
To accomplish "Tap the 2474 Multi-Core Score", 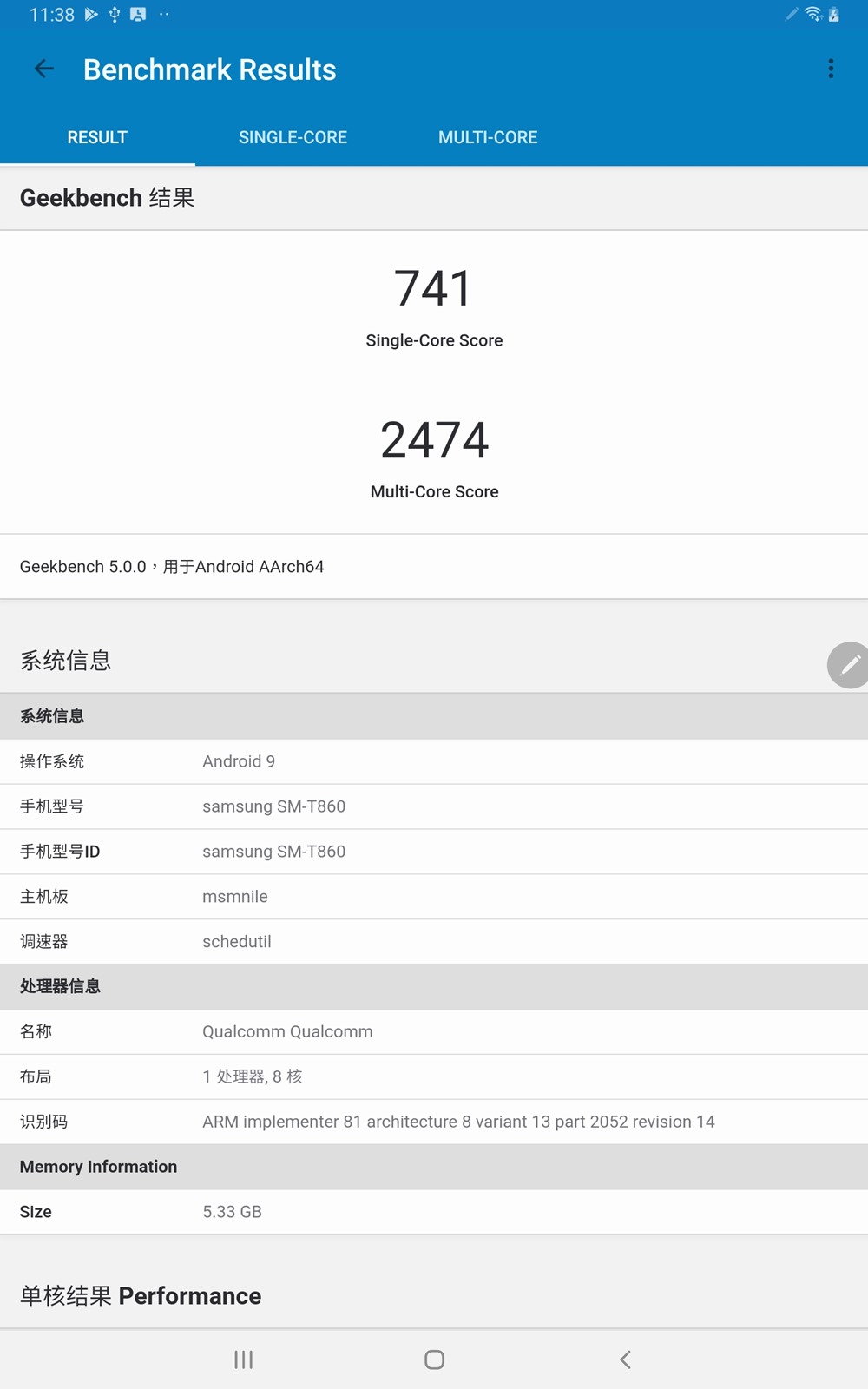I will pyautogui.click(x=434, y=440).
